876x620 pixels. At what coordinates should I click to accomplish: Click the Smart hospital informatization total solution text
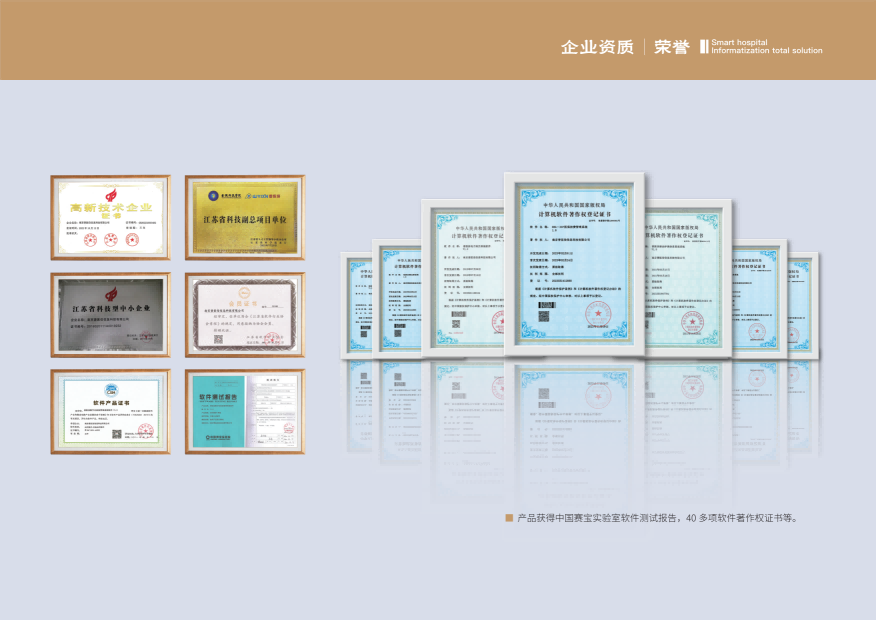[x=766, y=47]
